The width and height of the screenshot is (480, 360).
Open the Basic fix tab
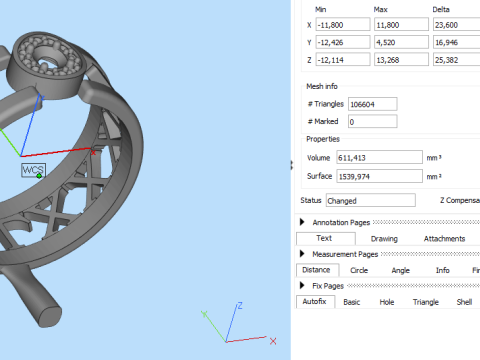point(352,302)
